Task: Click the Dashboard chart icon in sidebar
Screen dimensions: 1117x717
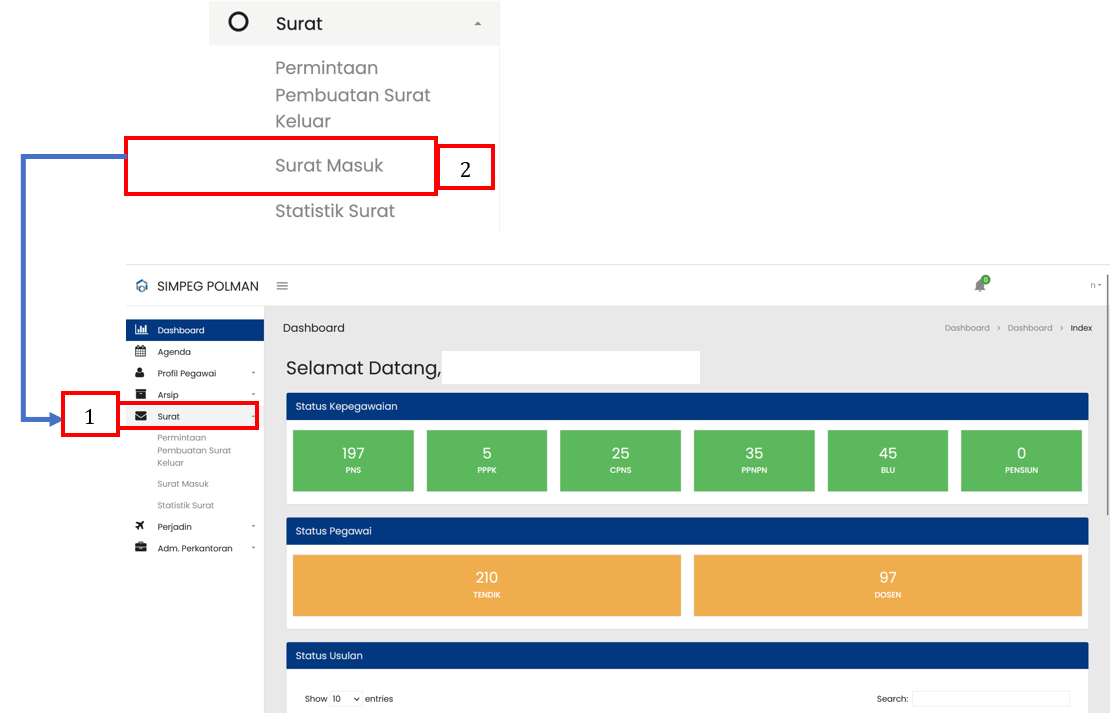Action: coord(141,330)
